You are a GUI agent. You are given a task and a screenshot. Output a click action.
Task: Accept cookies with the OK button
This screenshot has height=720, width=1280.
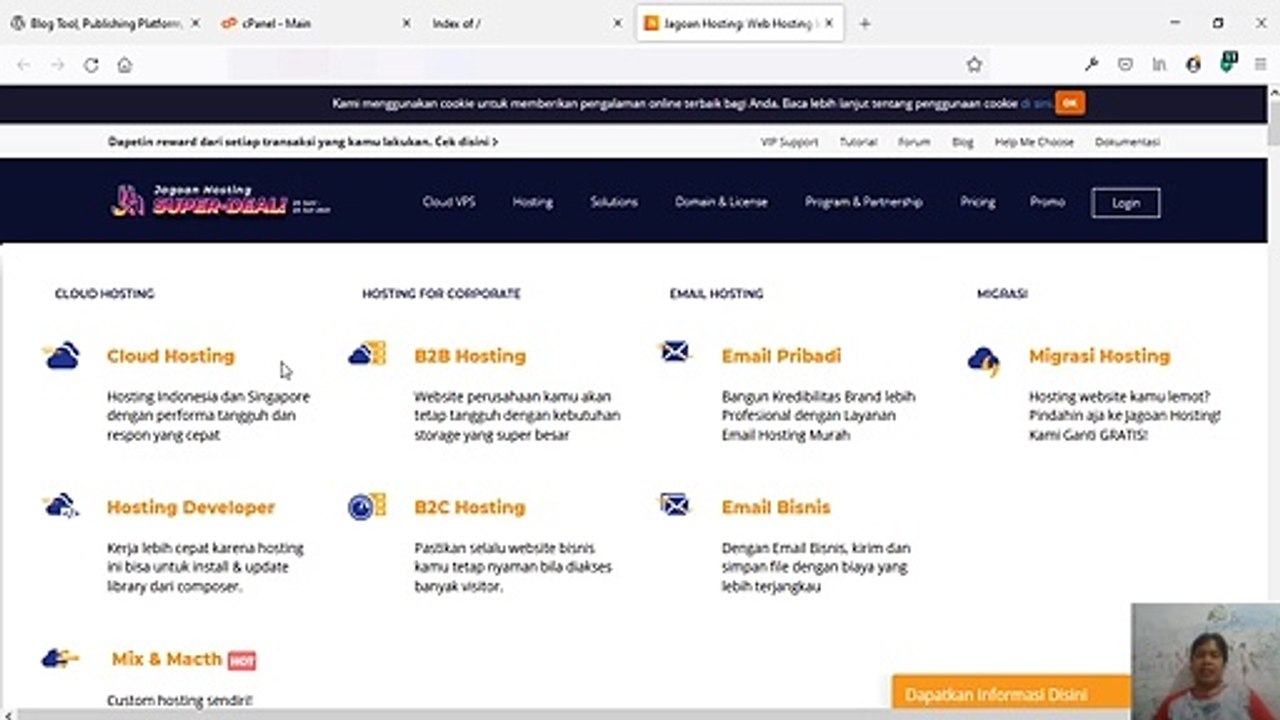[1070, 103]
